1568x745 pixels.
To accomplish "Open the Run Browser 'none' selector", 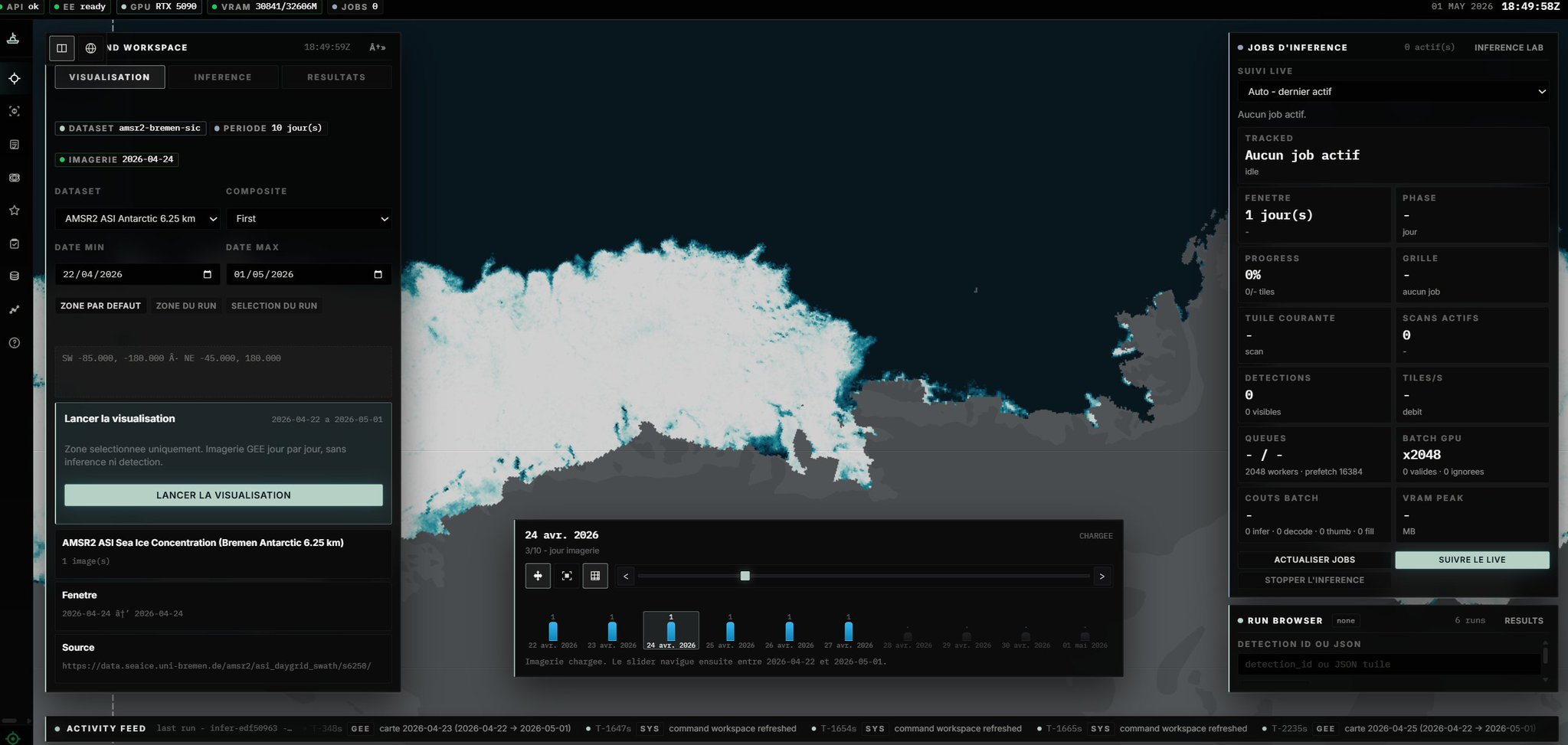I will pyautogui.click(x=1346, y=621).
